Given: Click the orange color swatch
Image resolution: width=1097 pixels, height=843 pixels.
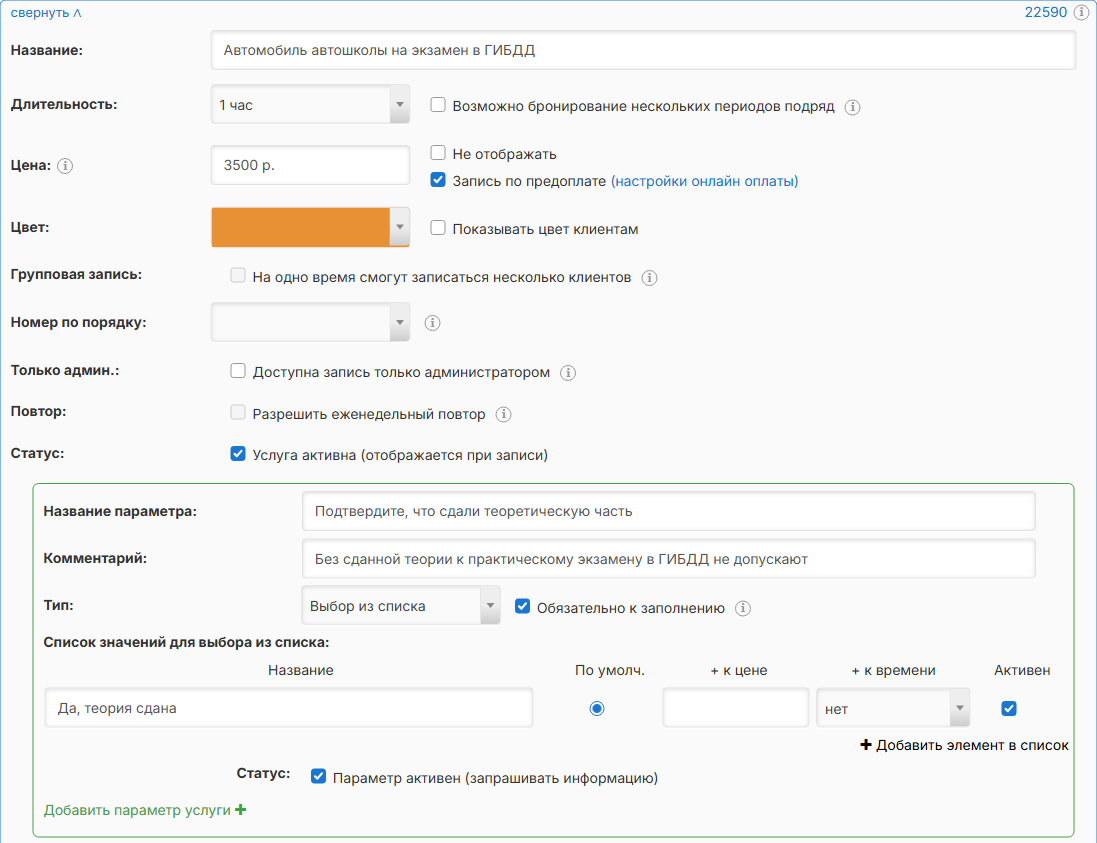Looking at the screenshot, I should pyautogui.click(x=301, y=227).
